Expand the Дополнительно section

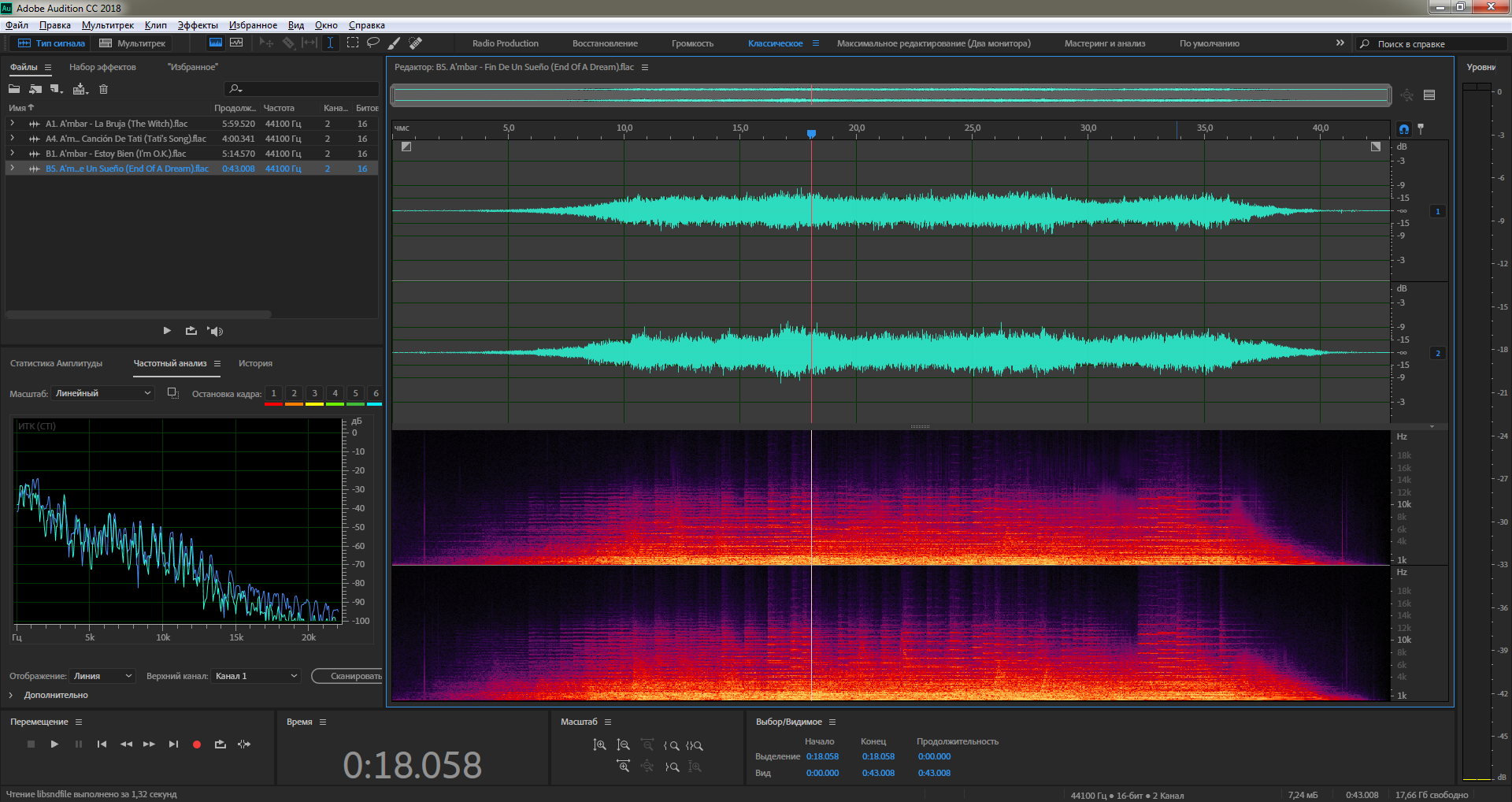point(11,695)
